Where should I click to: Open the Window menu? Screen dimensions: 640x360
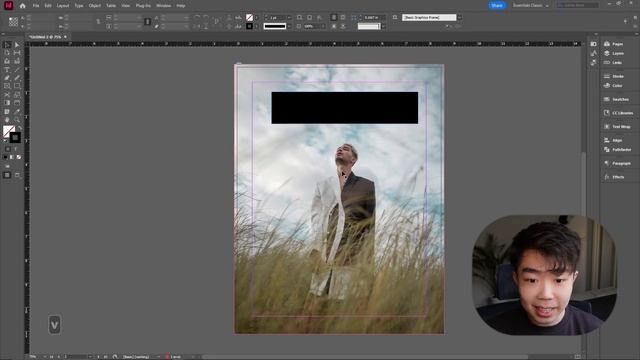point(164,6)
